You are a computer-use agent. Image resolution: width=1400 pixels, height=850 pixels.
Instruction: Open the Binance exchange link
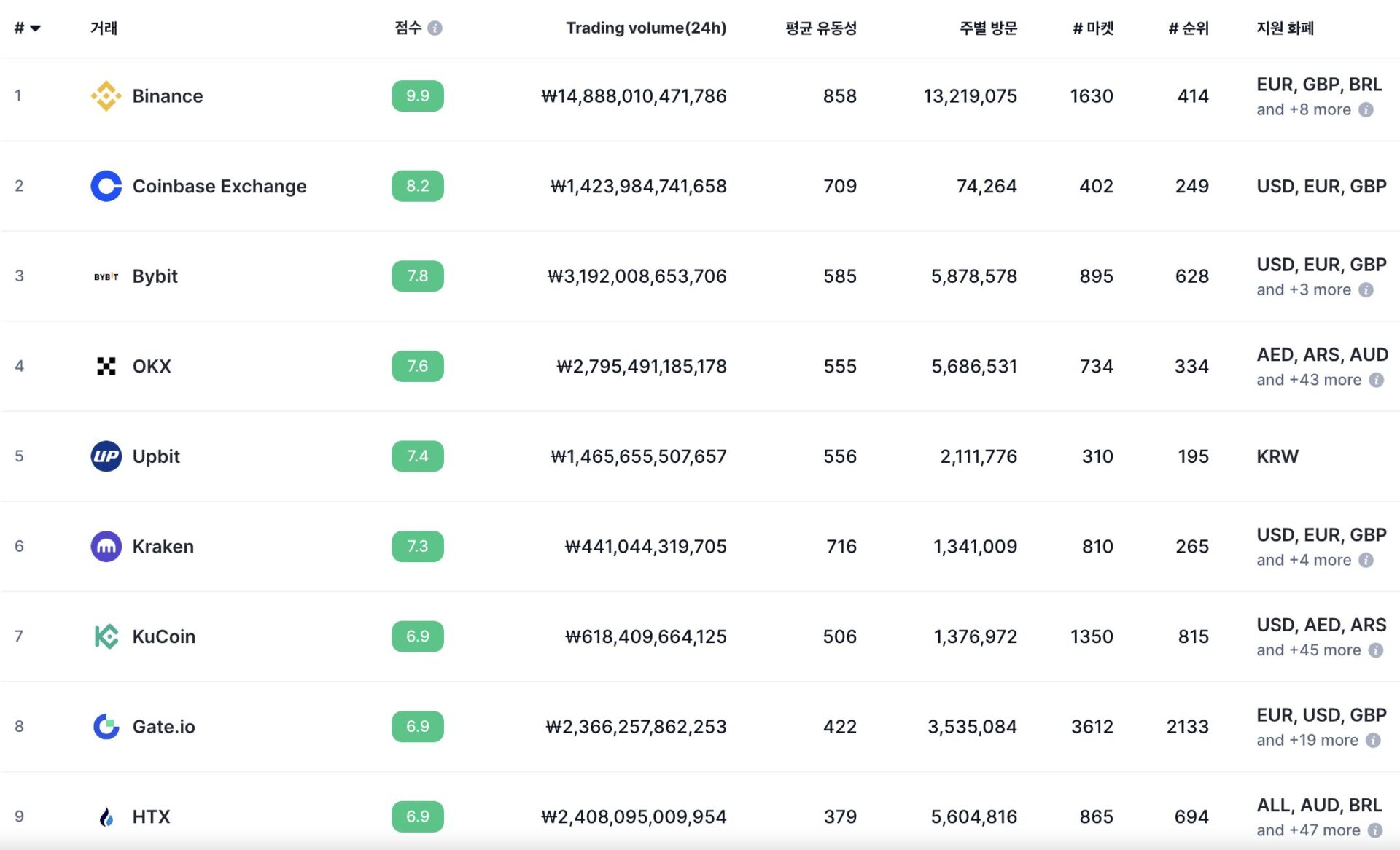coord(168,96)
